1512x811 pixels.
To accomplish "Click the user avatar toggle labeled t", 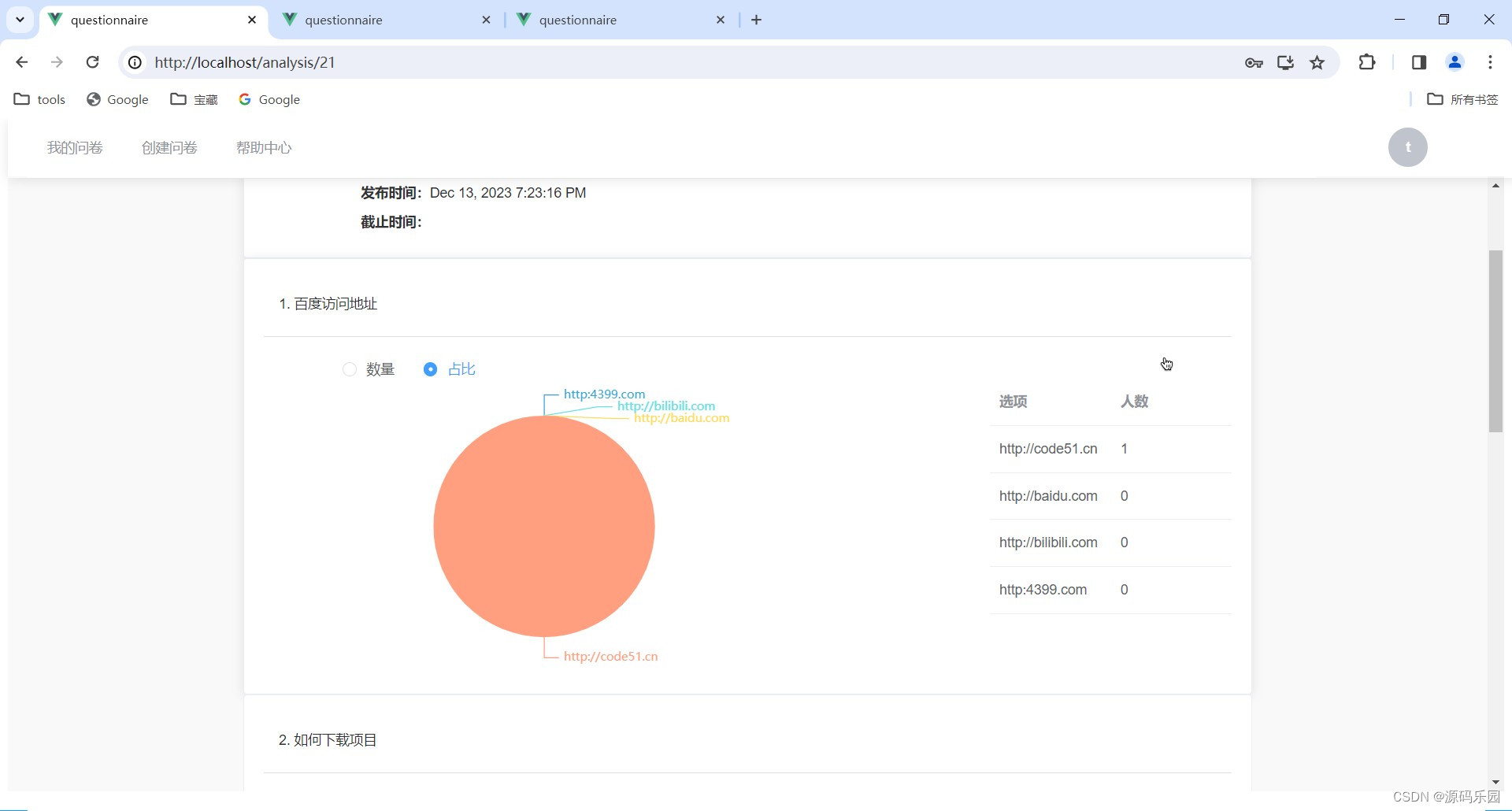I will pyautogui.click(x=1407, y=147).
